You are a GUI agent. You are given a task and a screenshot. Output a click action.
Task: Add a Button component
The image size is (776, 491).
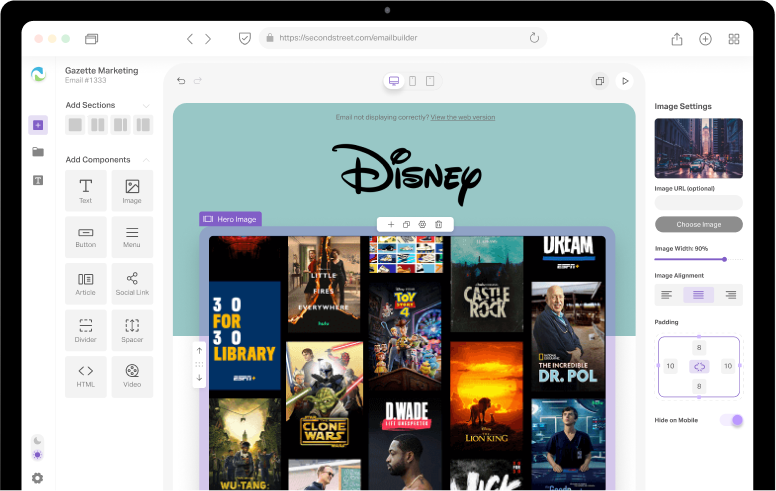[x=86, y=237]
